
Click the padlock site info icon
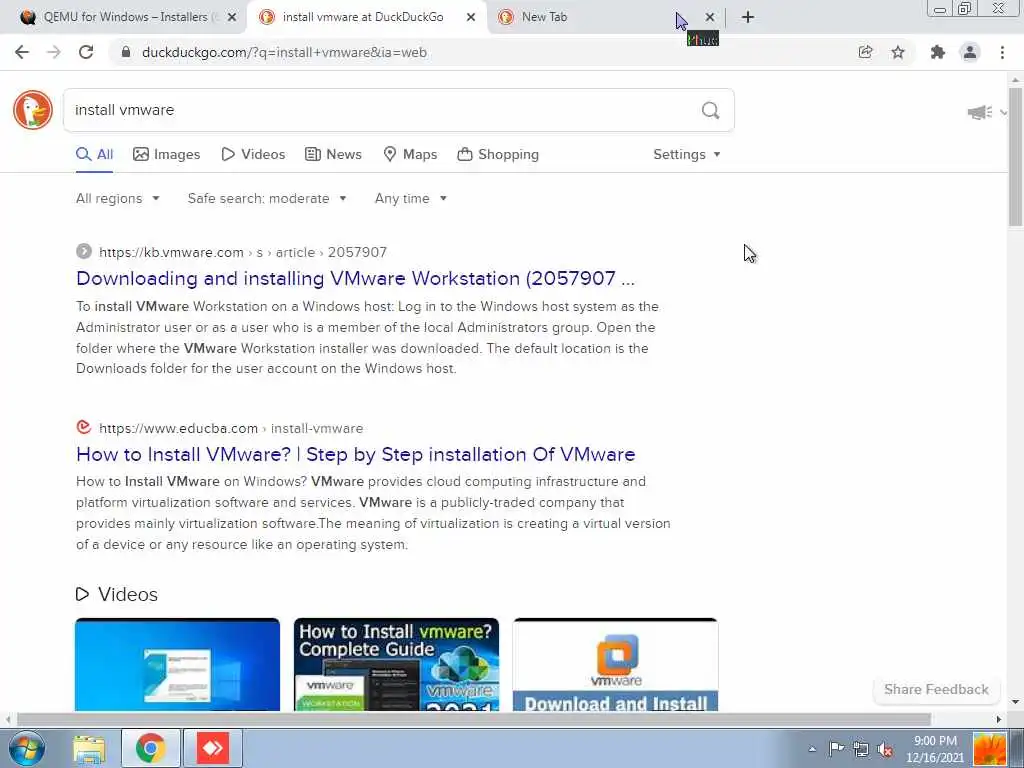[126, 52]
